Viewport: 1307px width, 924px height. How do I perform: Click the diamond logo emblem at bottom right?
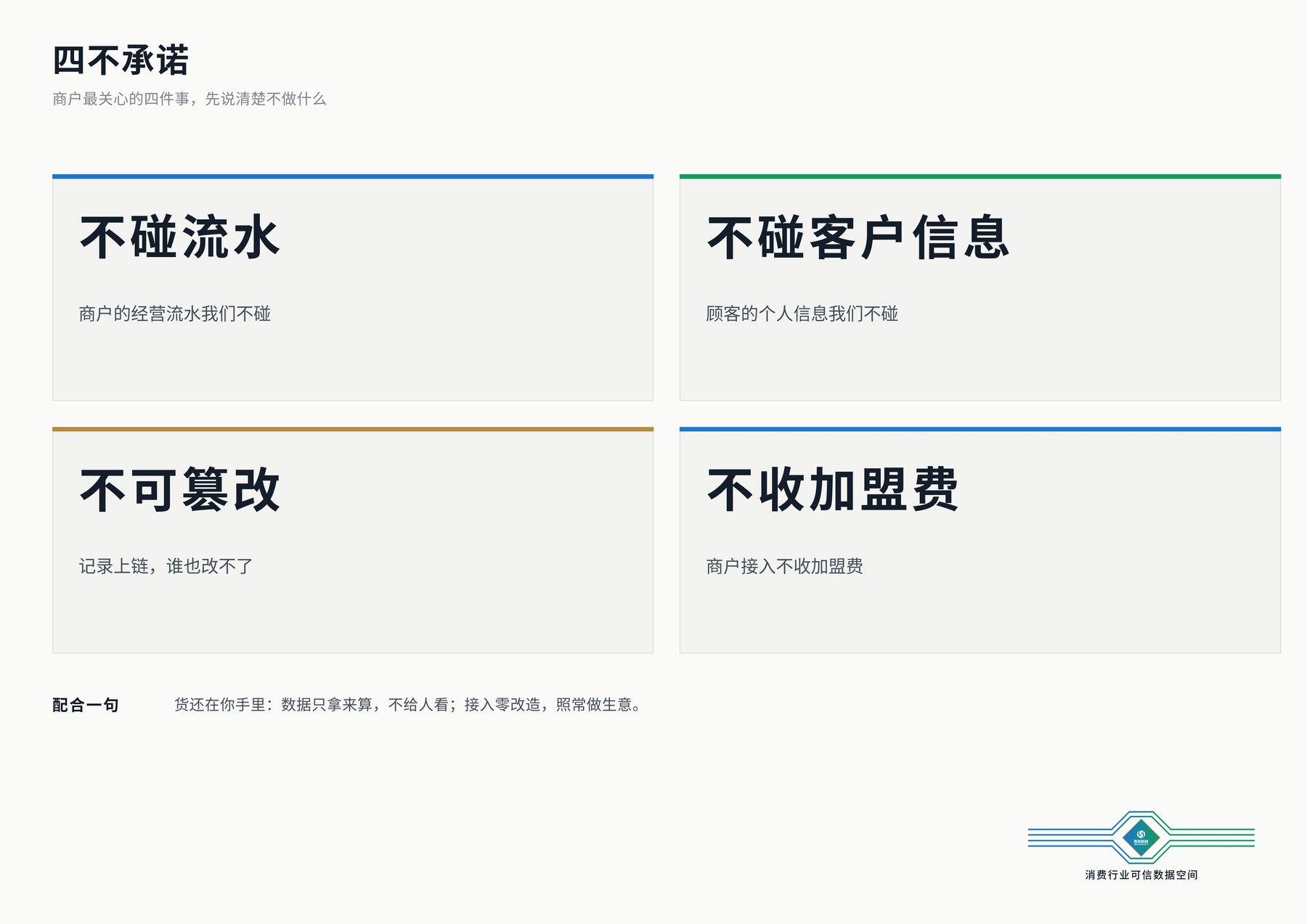coord(1141,838)
